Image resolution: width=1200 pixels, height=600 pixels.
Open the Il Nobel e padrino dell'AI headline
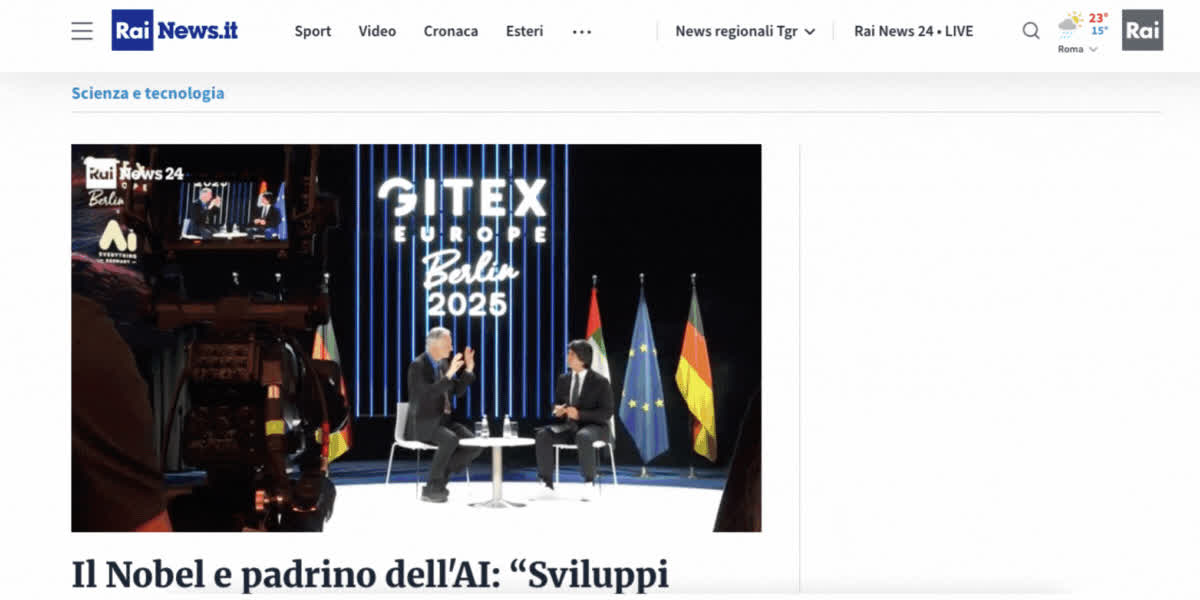[370, 575]
